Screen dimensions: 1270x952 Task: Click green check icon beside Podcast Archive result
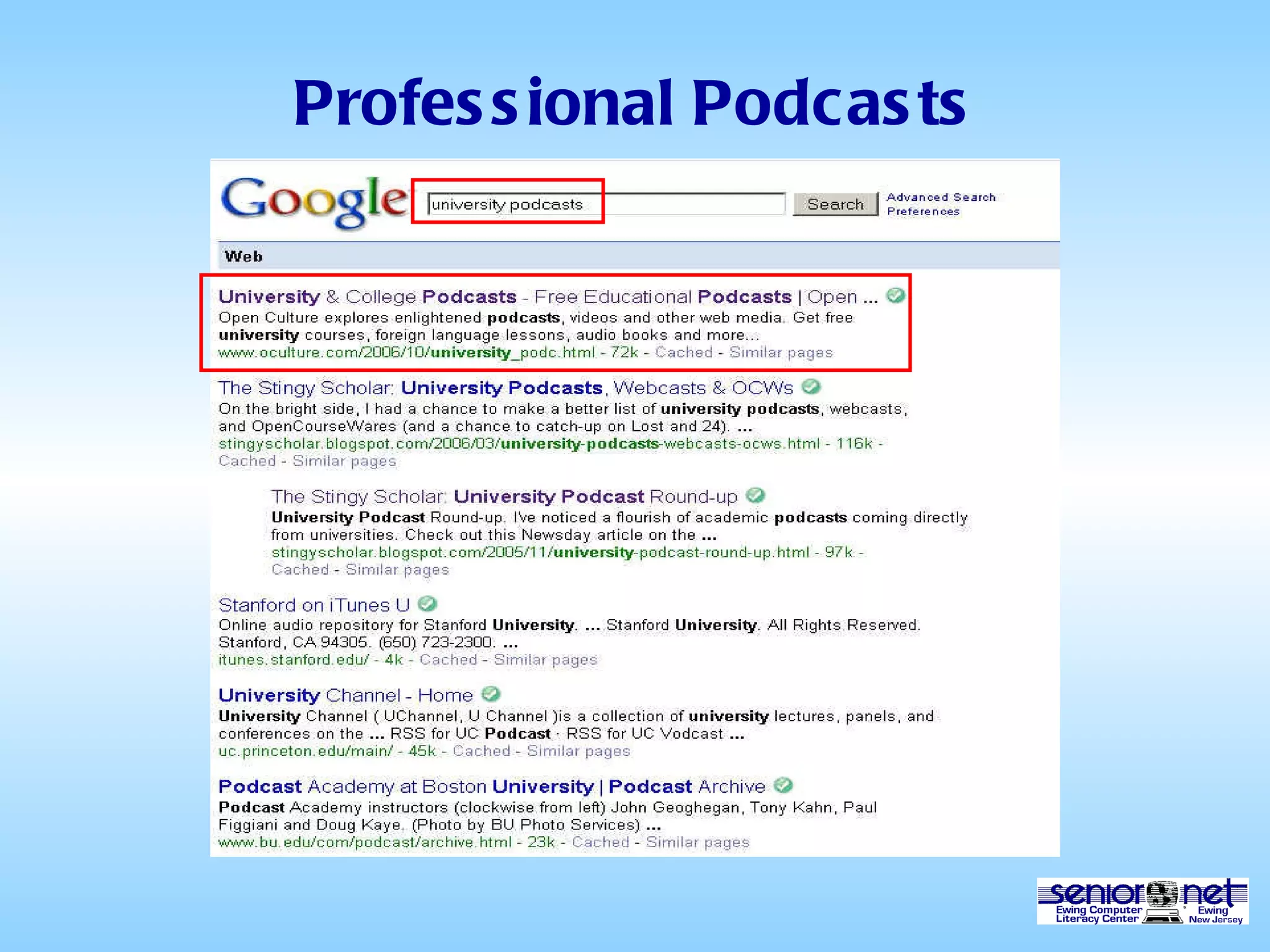[784, 785]
